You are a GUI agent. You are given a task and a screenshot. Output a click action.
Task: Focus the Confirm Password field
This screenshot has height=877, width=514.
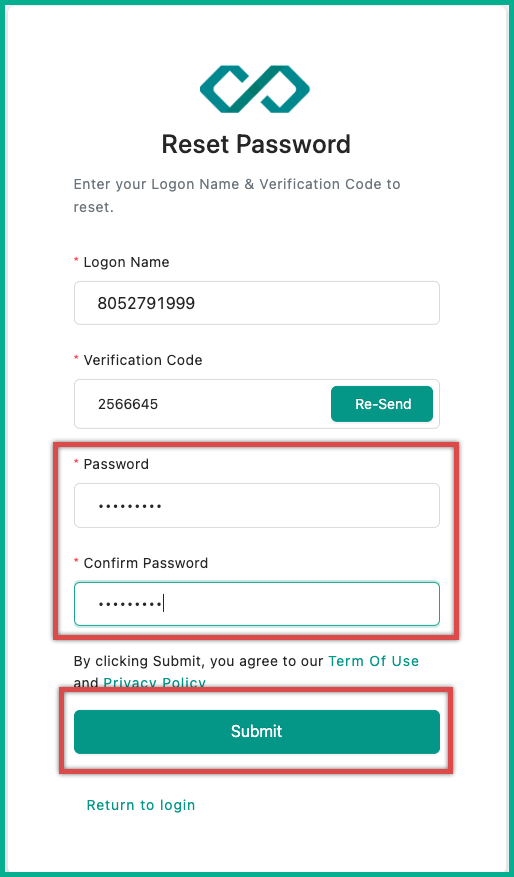click(x=257, y=604)
